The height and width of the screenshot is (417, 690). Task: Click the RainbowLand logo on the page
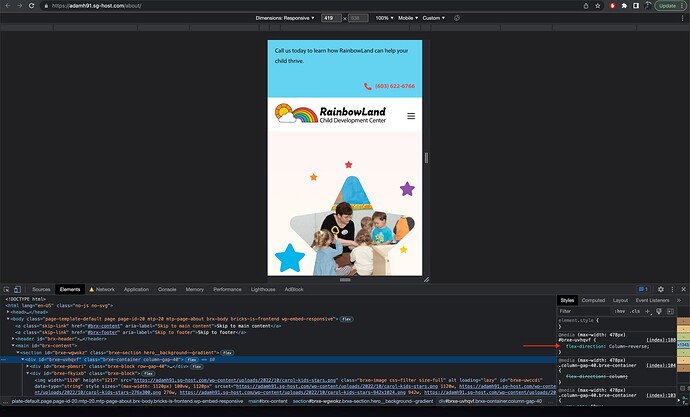(330, 113)
